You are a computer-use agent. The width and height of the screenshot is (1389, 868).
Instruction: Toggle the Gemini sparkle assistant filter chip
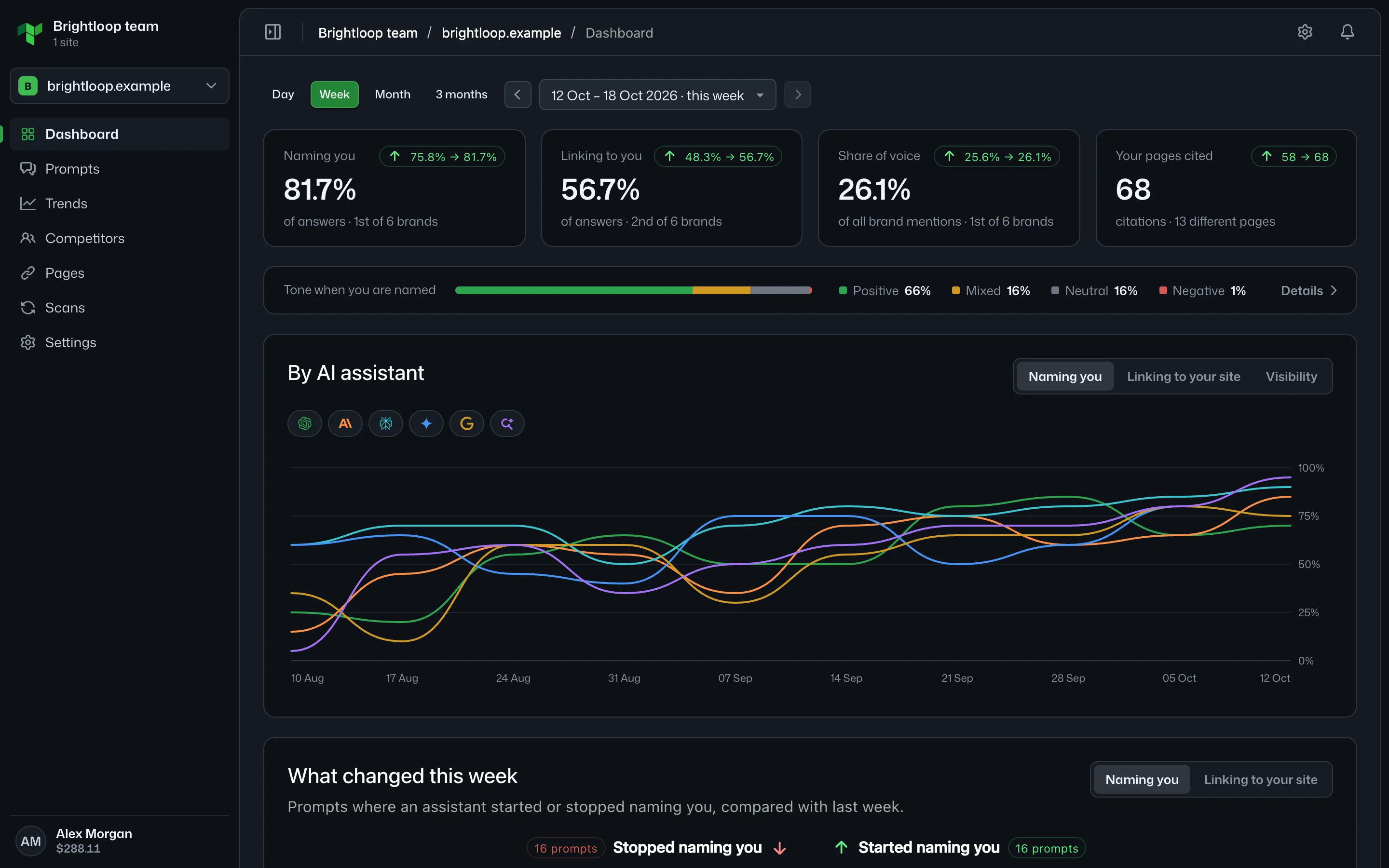426,424
